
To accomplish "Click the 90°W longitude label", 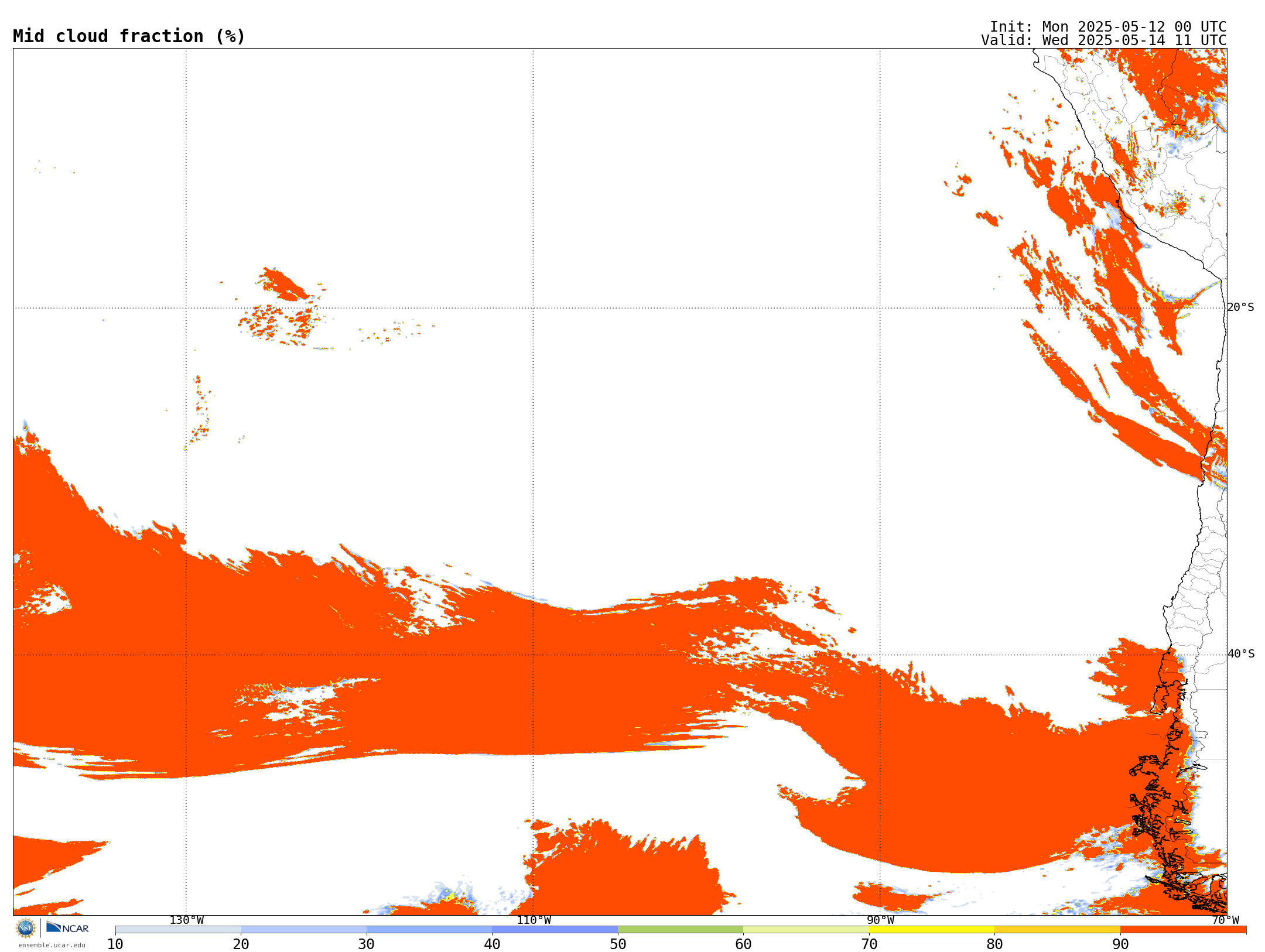I will 880,920.
